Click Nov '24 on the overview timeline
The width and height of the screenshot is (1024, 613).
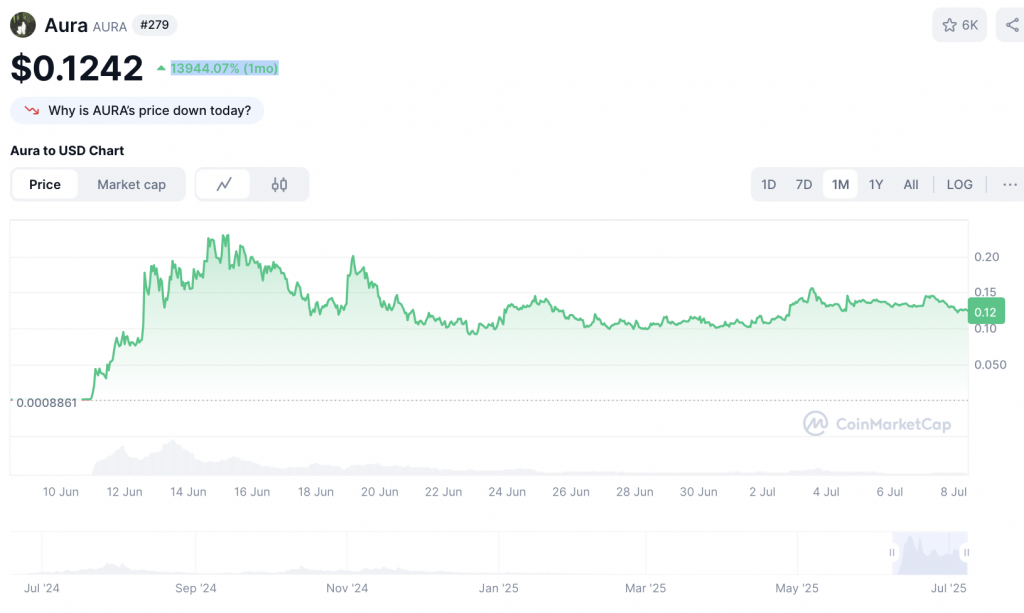tap(347, 588)
